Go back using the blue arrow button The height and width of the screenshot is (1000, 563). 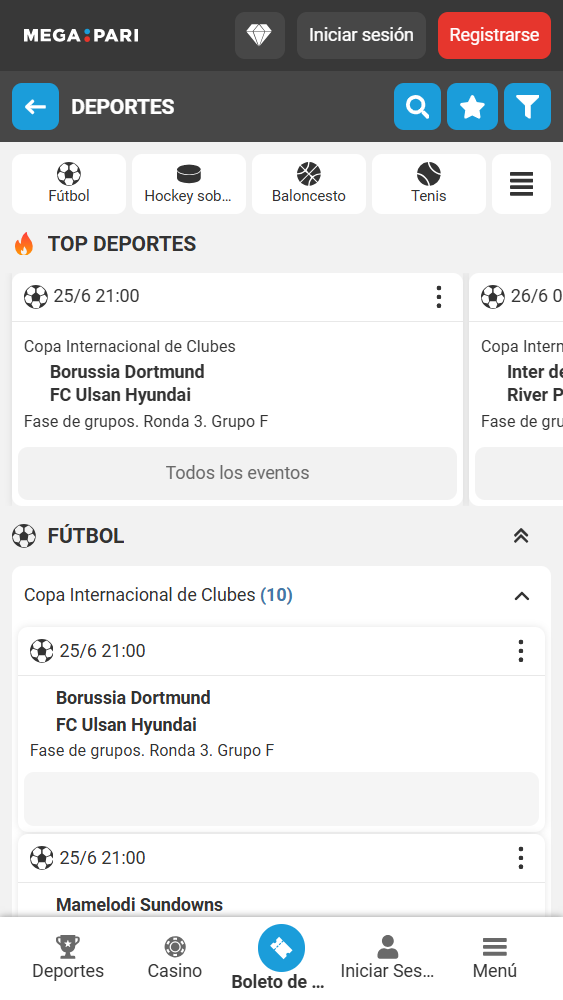click(x=36, y=107)
